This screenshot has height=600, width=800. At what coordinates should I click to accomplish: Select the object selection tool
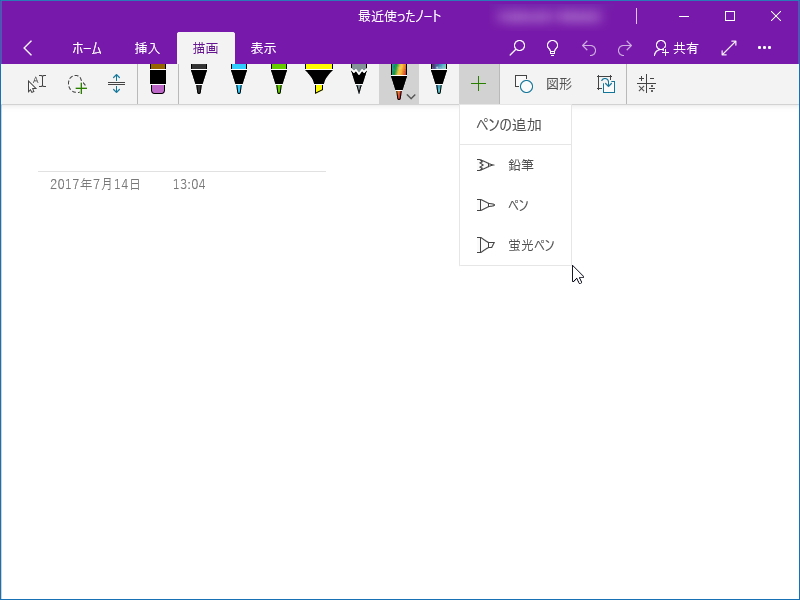[35, 84]
